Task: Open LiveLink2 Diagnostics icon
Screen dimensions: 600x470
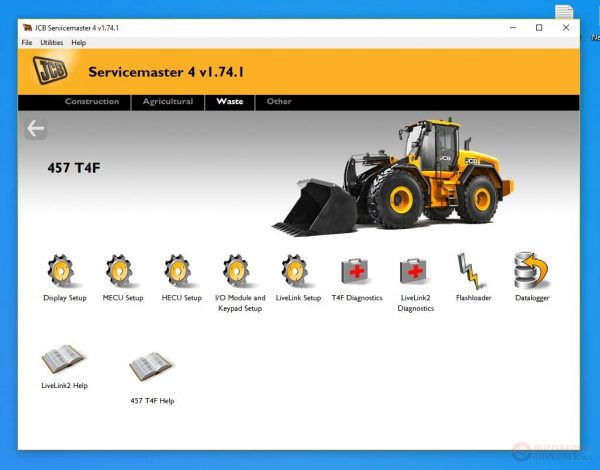Action: pos(413,271)
